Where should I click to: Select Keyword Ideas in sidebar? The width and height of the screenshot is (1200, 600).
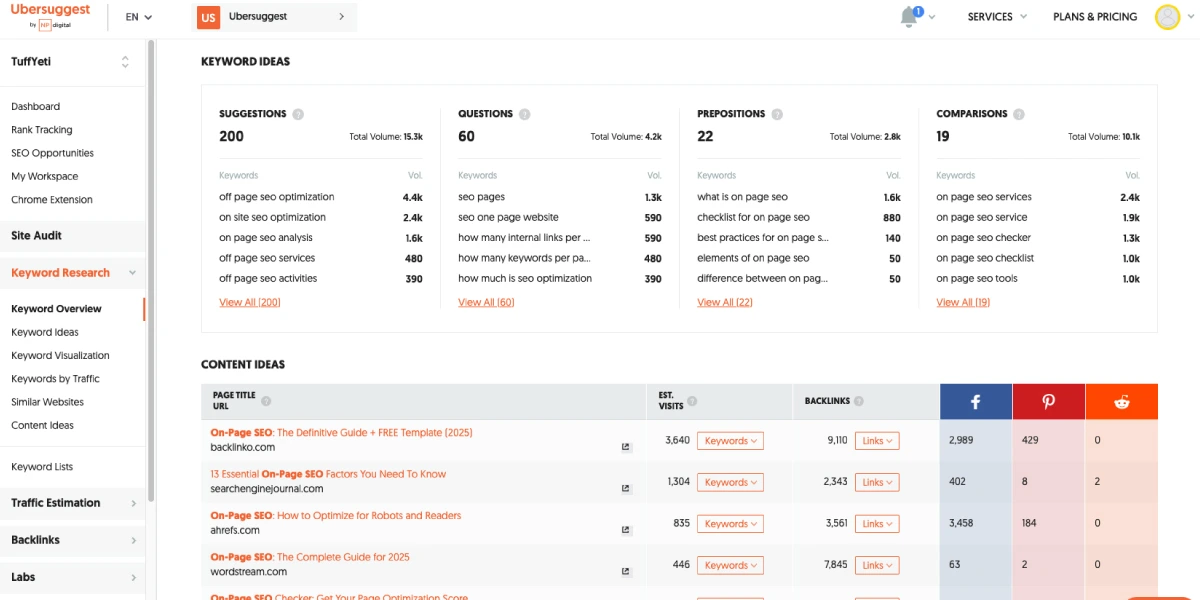(45, 332)
